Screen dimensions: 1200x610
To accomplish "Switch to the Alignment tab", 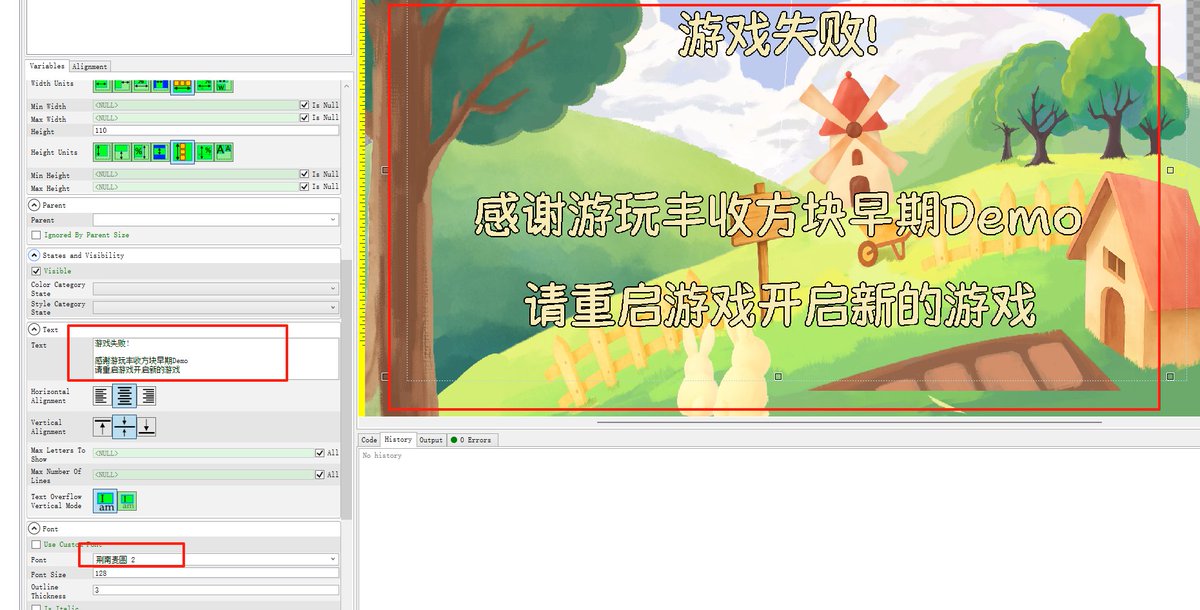I will click(90, 66).
